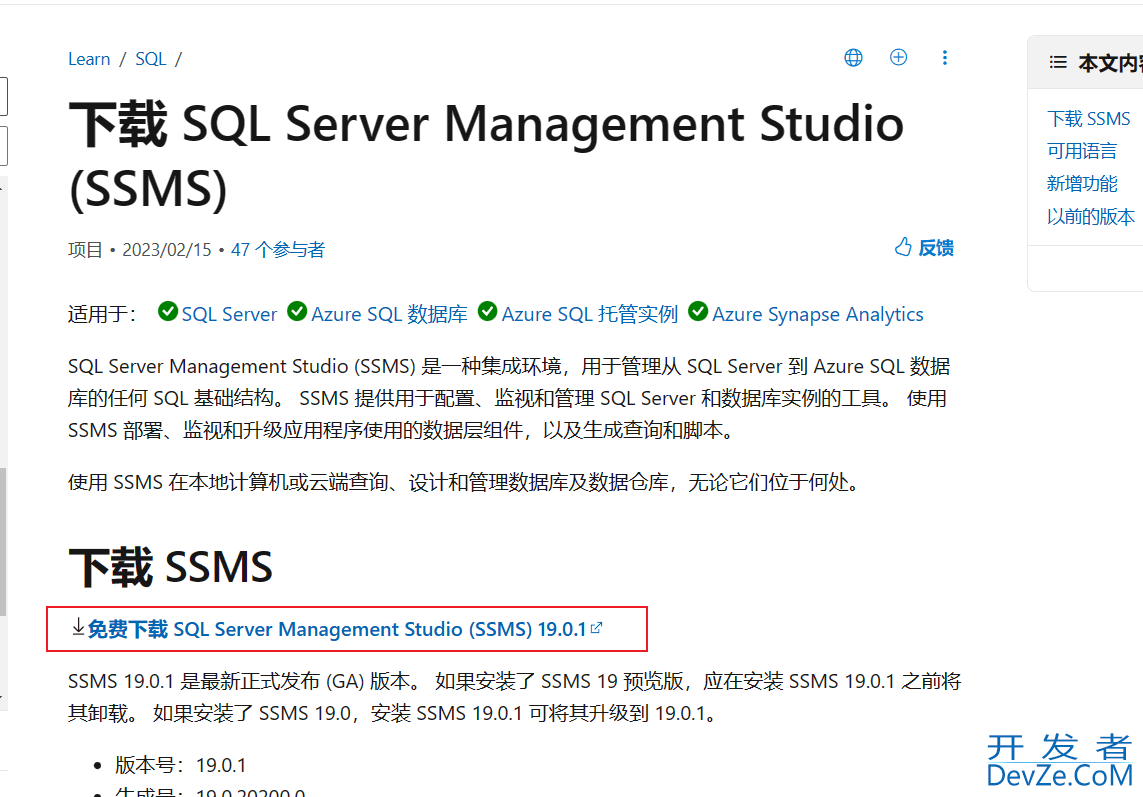This screenshot has width=1143, height=797.
Task: Click the thumbs-up feedback icon
Action: tap(903, 247)
